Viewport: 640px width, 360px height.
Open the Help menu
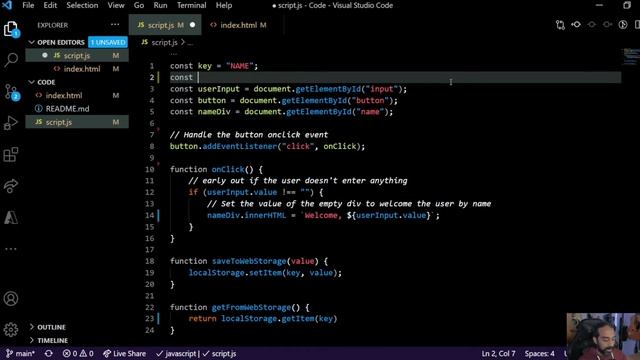click(224, 5)
